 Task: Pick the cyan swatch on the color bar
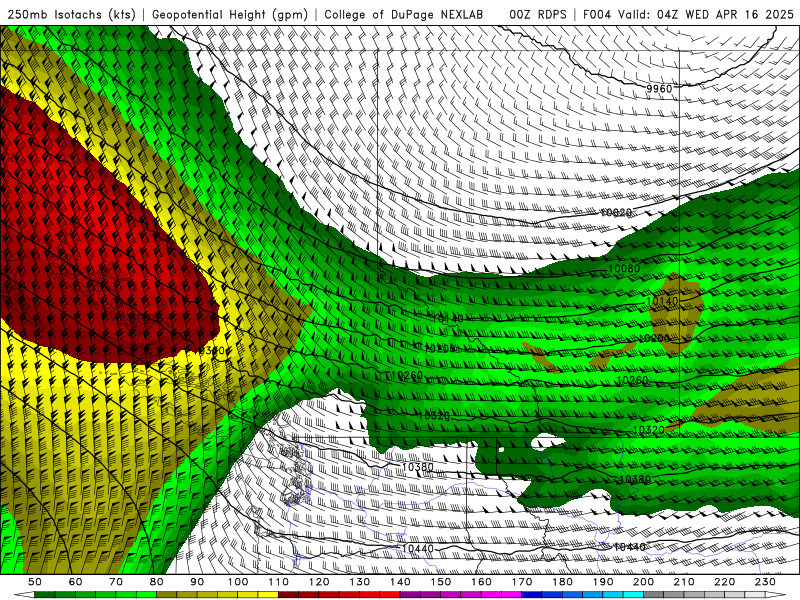(633, 595)
